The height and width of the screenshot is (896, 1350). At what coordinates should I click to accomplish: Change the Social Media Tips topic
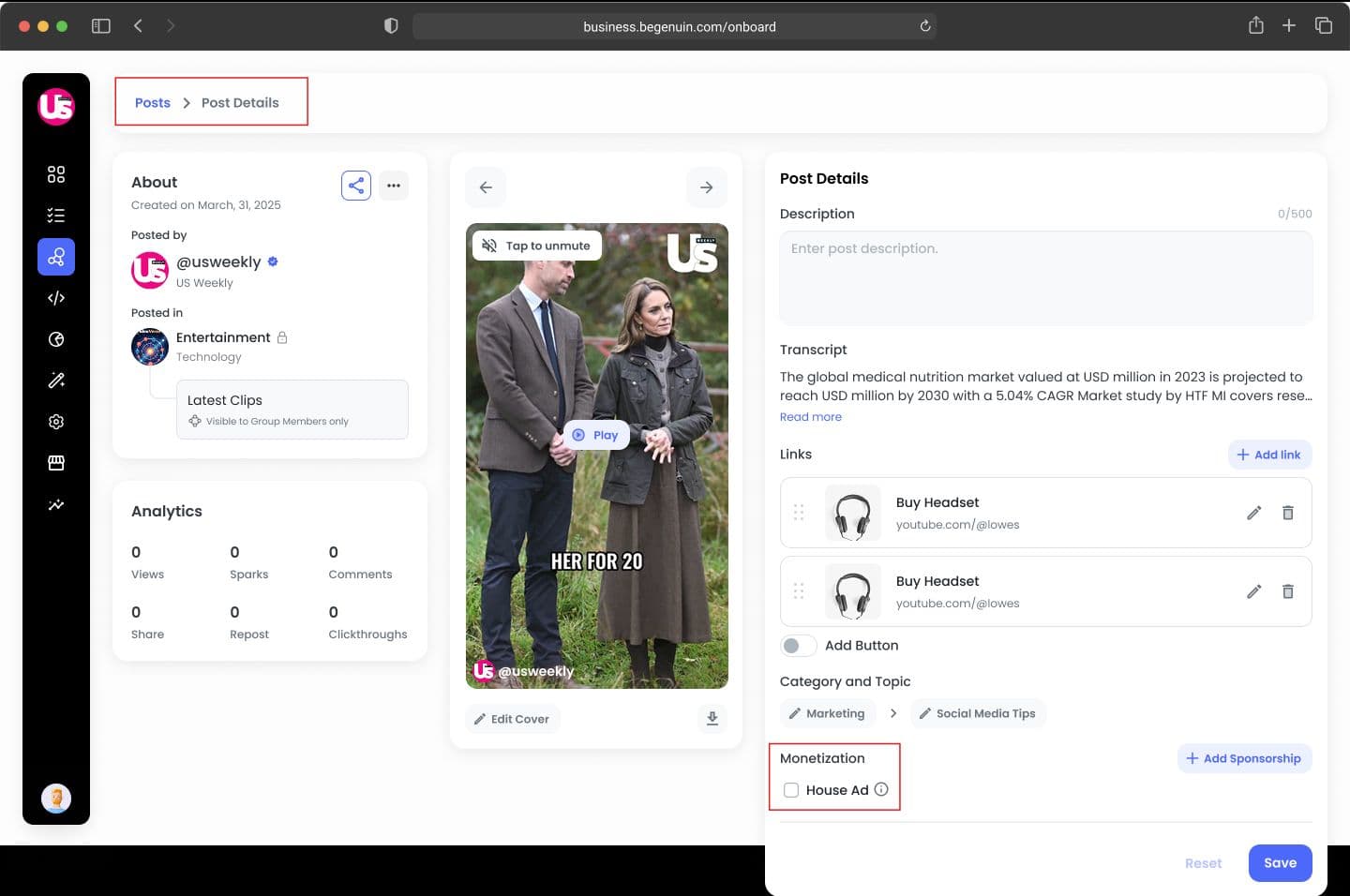[x=978, y=713]
